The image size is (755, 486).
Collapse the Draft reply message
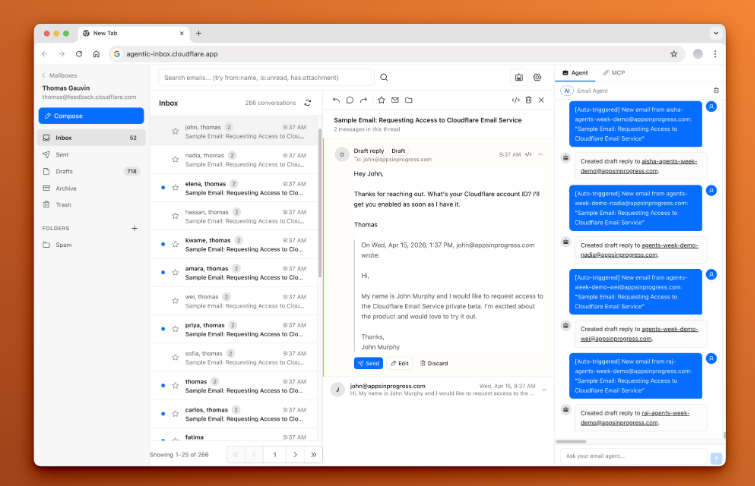[x=541, y=154]
